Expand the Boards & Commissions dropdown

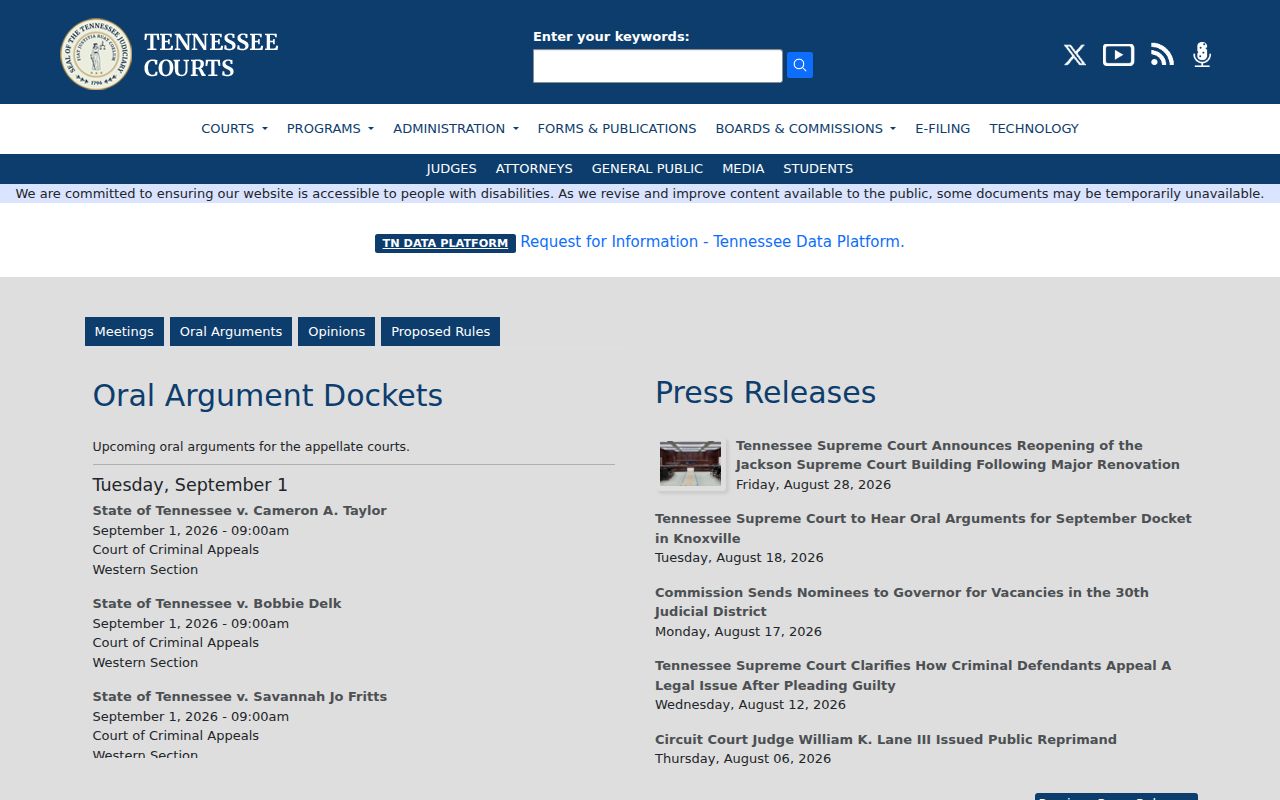pyautogui.click(x=806, y=128)
